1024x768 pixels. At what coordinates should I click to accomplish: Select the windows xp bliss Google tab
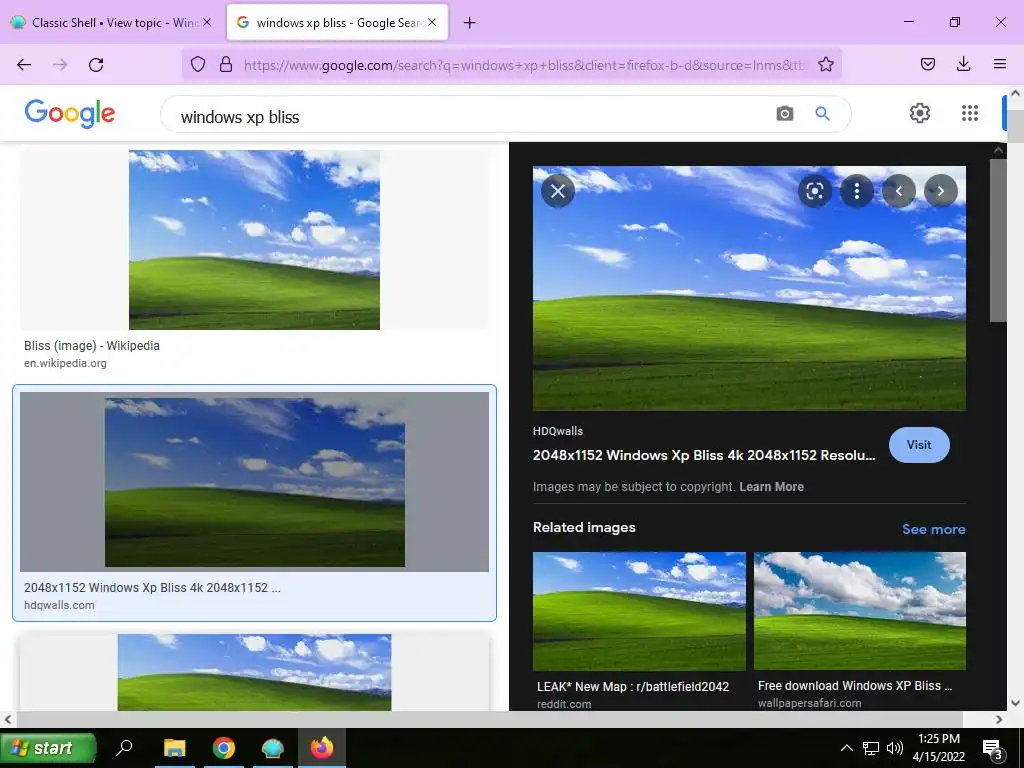tap(338, 22)
